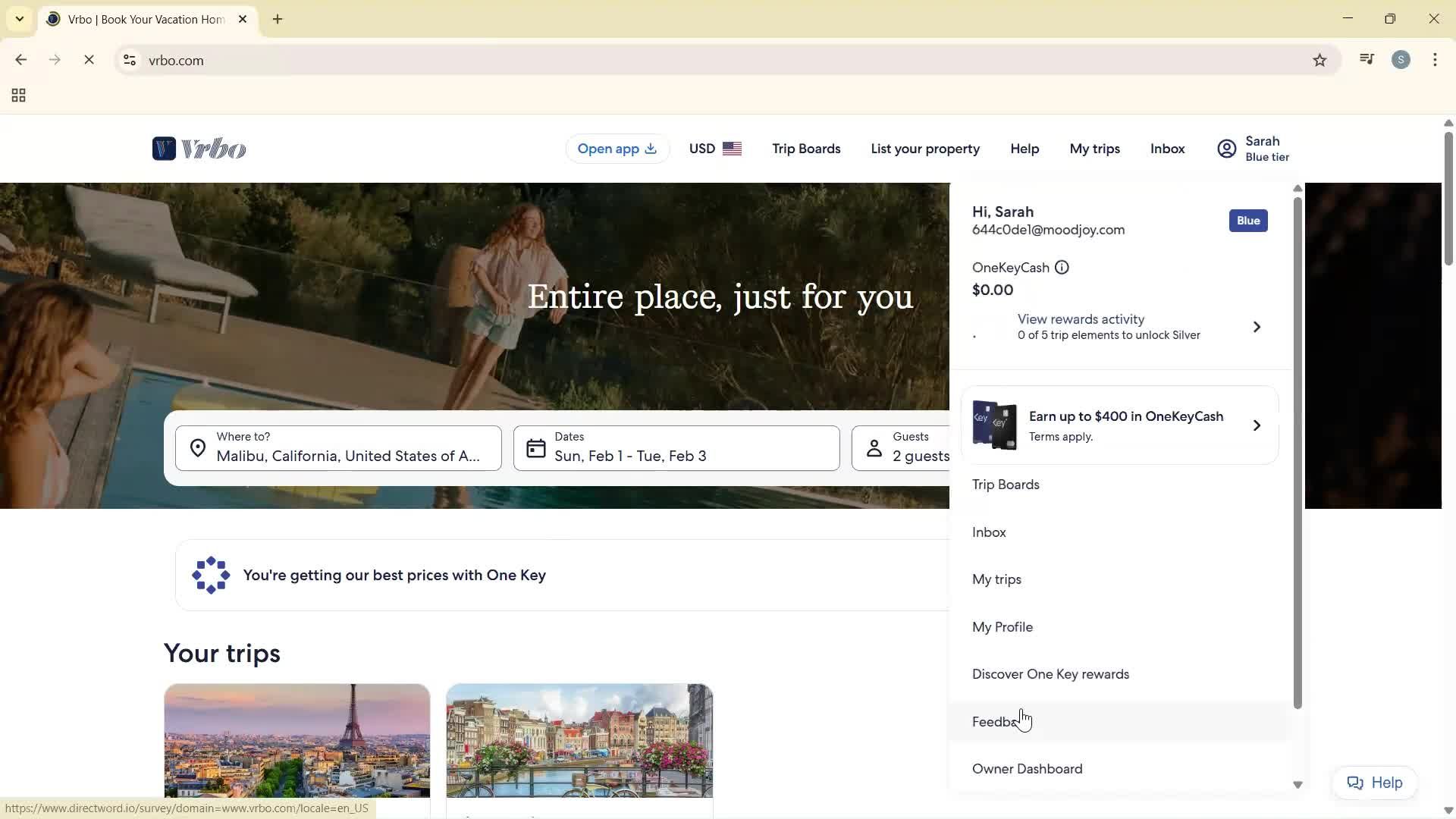Open the calendar icon in the Dates field
This screenshot has width=1456, height=819.
pyautogui.click(x=535, y=447)
